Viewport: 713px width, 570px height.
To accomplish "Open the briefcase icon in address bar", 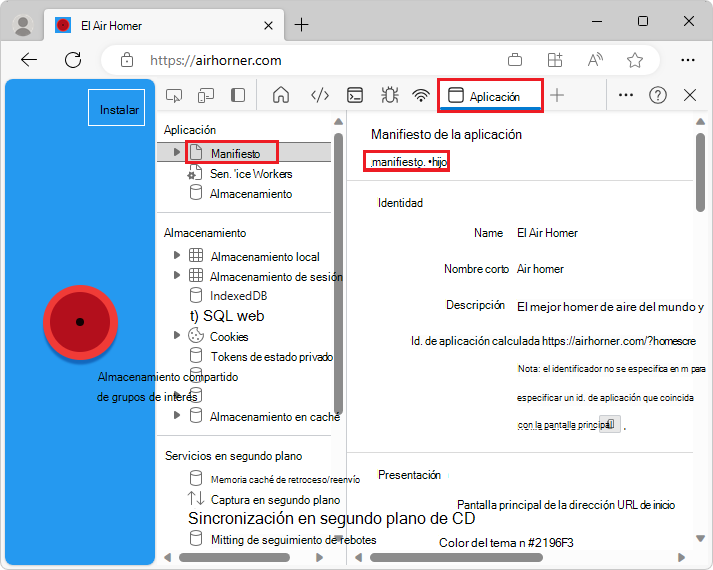I will 515,60.
